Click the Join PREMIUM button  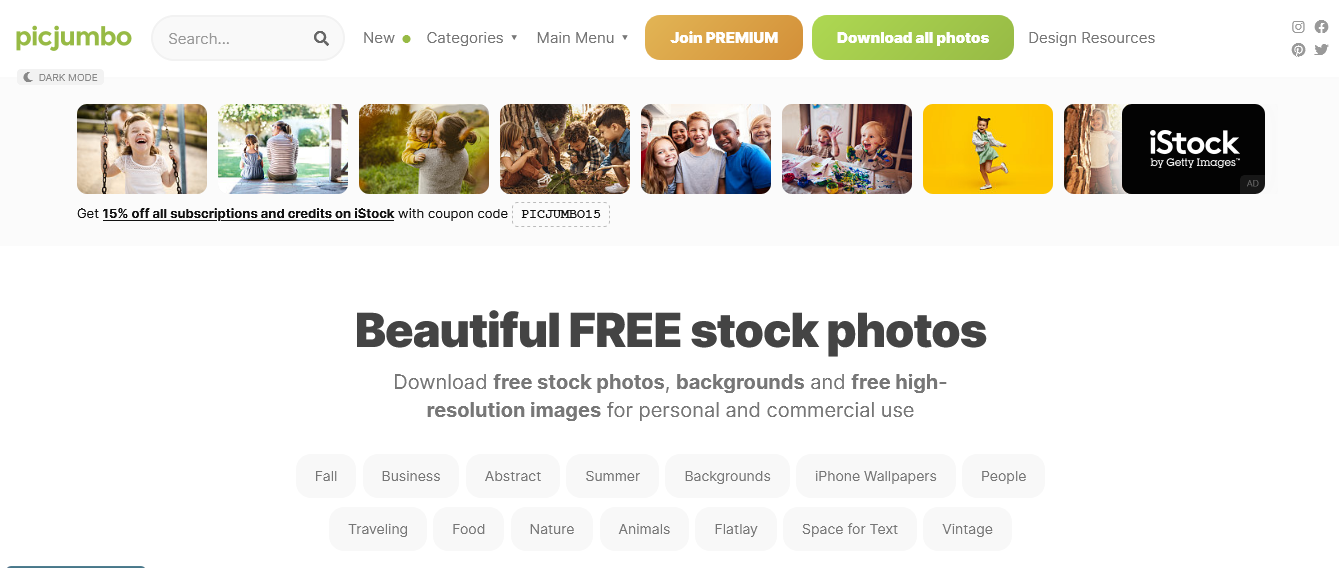(724, 38)
